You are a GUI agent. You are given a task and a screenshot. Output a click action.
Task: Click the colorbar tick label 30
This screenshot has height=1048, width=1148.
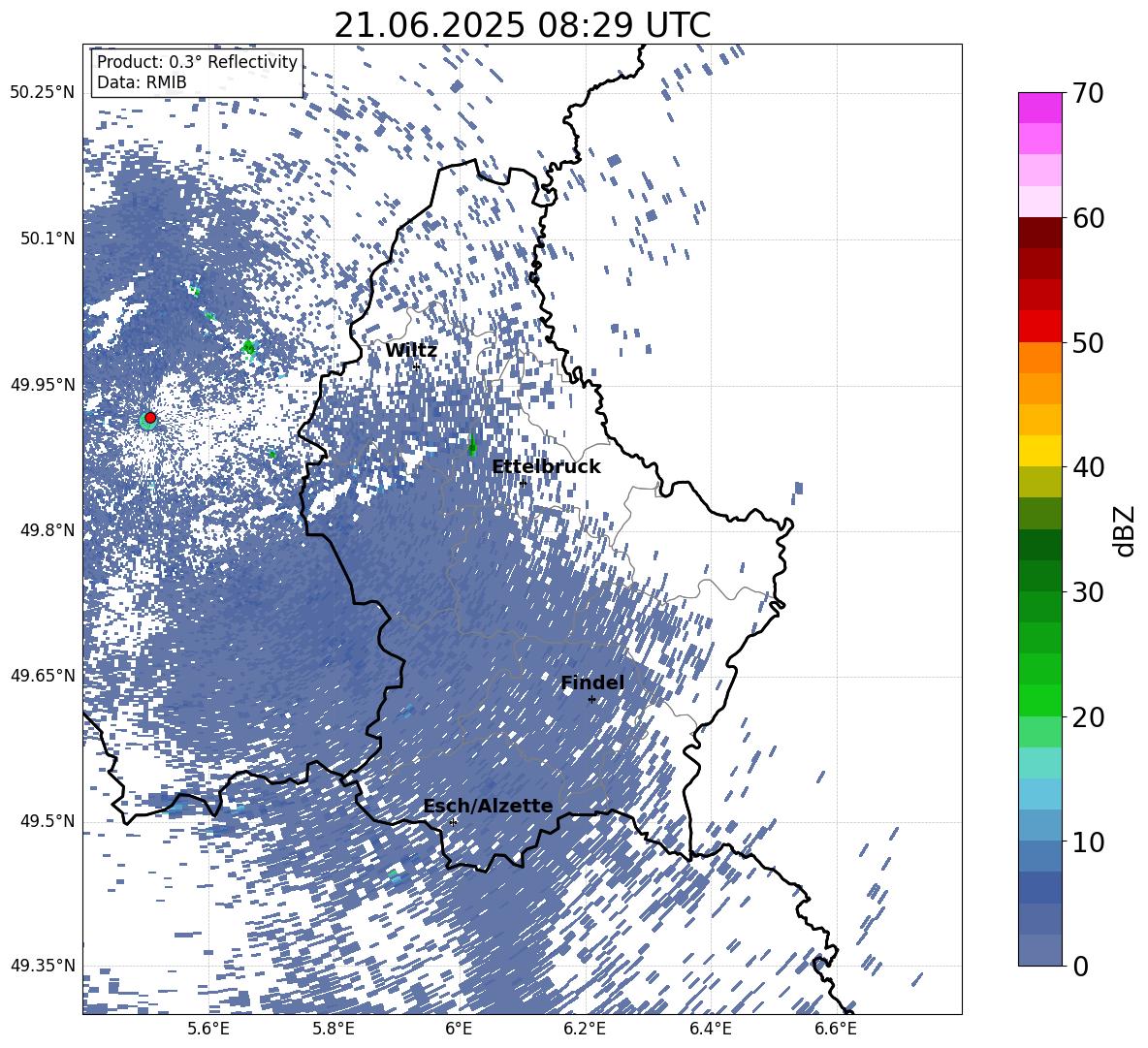tap(1088, 591)
